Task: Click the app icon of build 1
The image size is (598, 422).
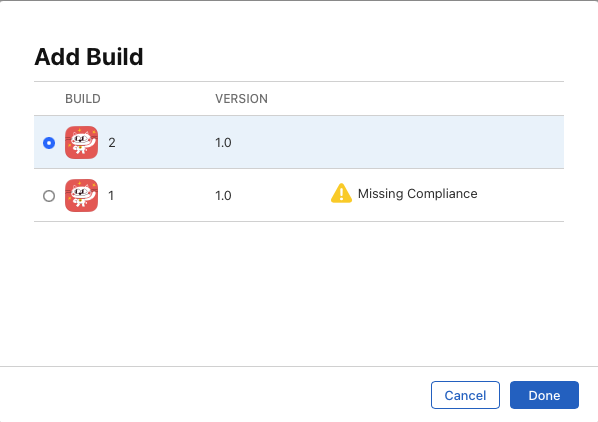Action: 81,196
